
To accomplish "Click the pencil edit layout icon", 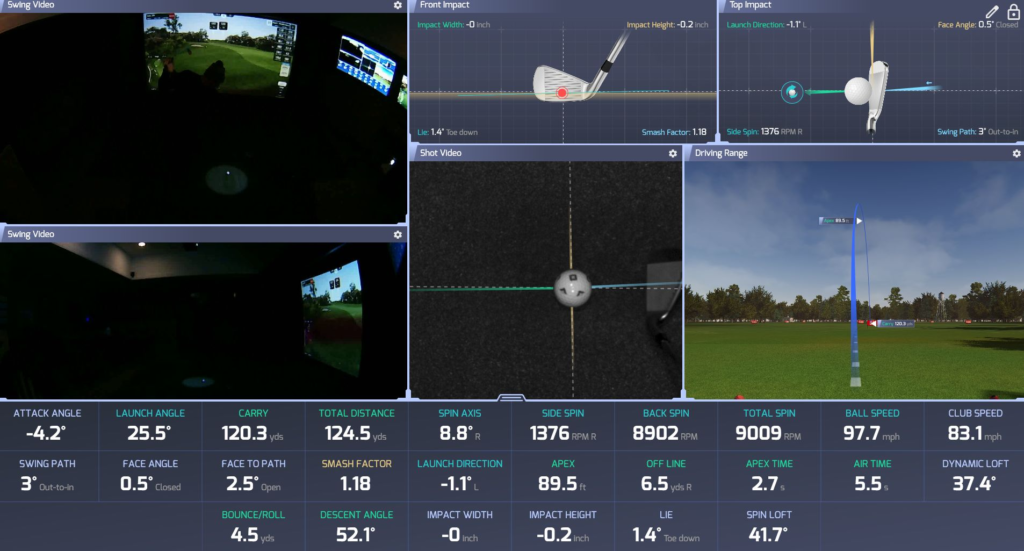I will (x=992, y=11).
